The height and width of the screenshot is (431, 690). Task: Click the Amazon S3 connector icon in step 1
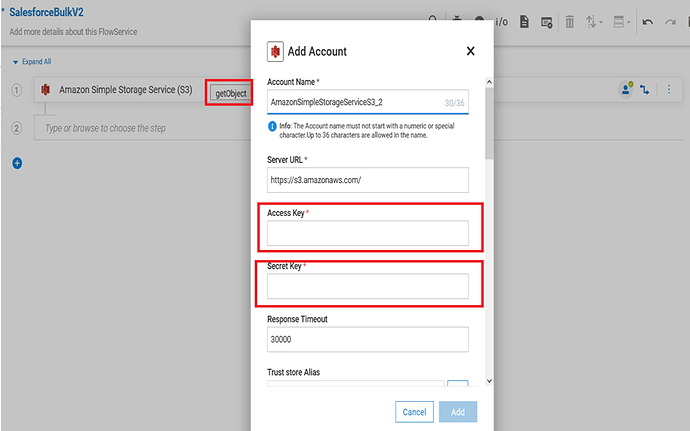click(45, 90)
